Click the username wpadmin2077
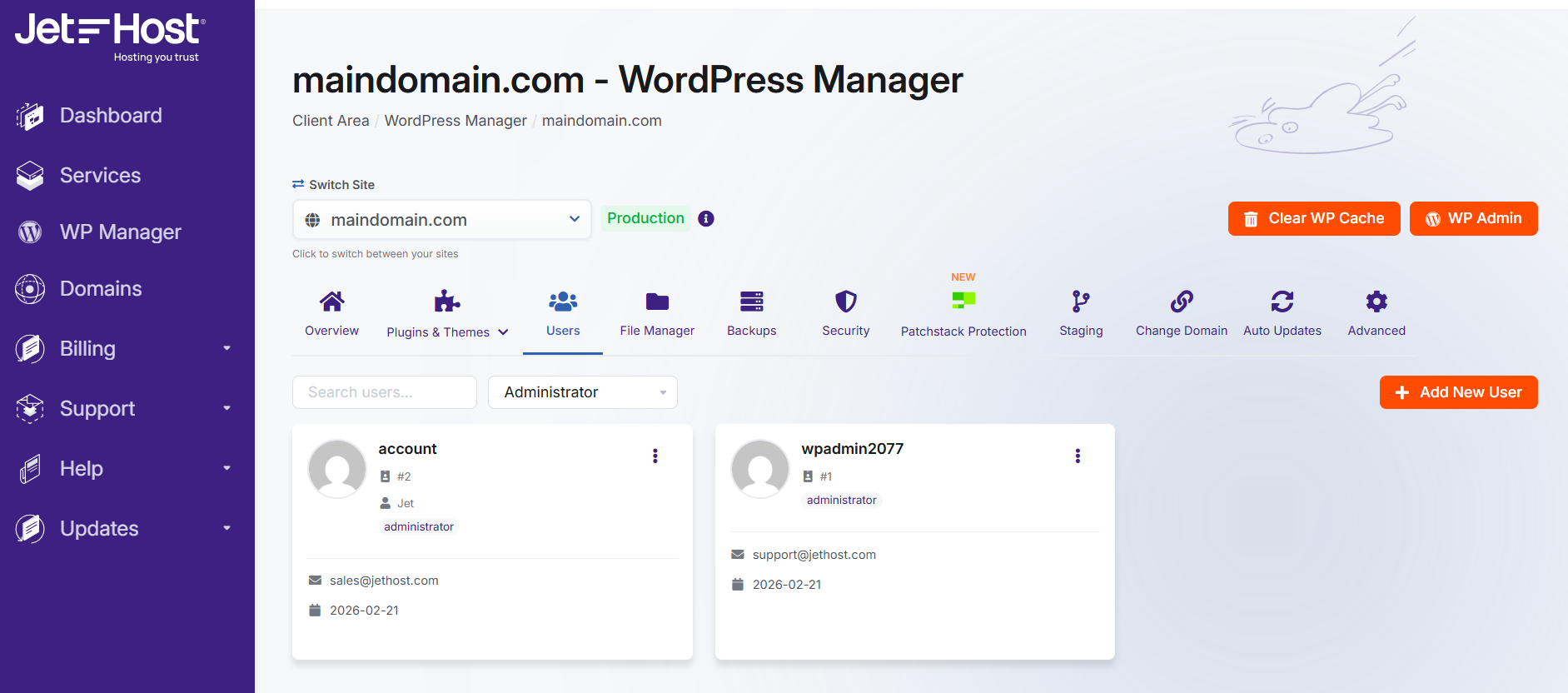 click(x=853, y=449)
